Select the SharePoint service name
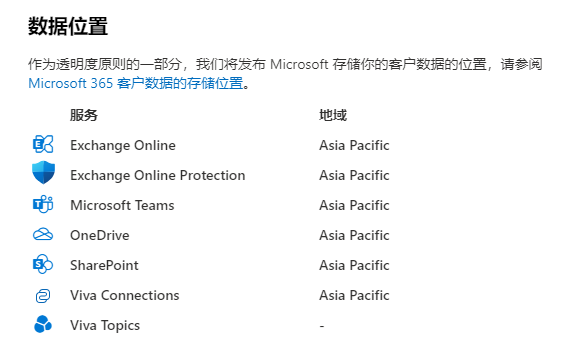This screenshot has width=565, height=364. [104, 265]
